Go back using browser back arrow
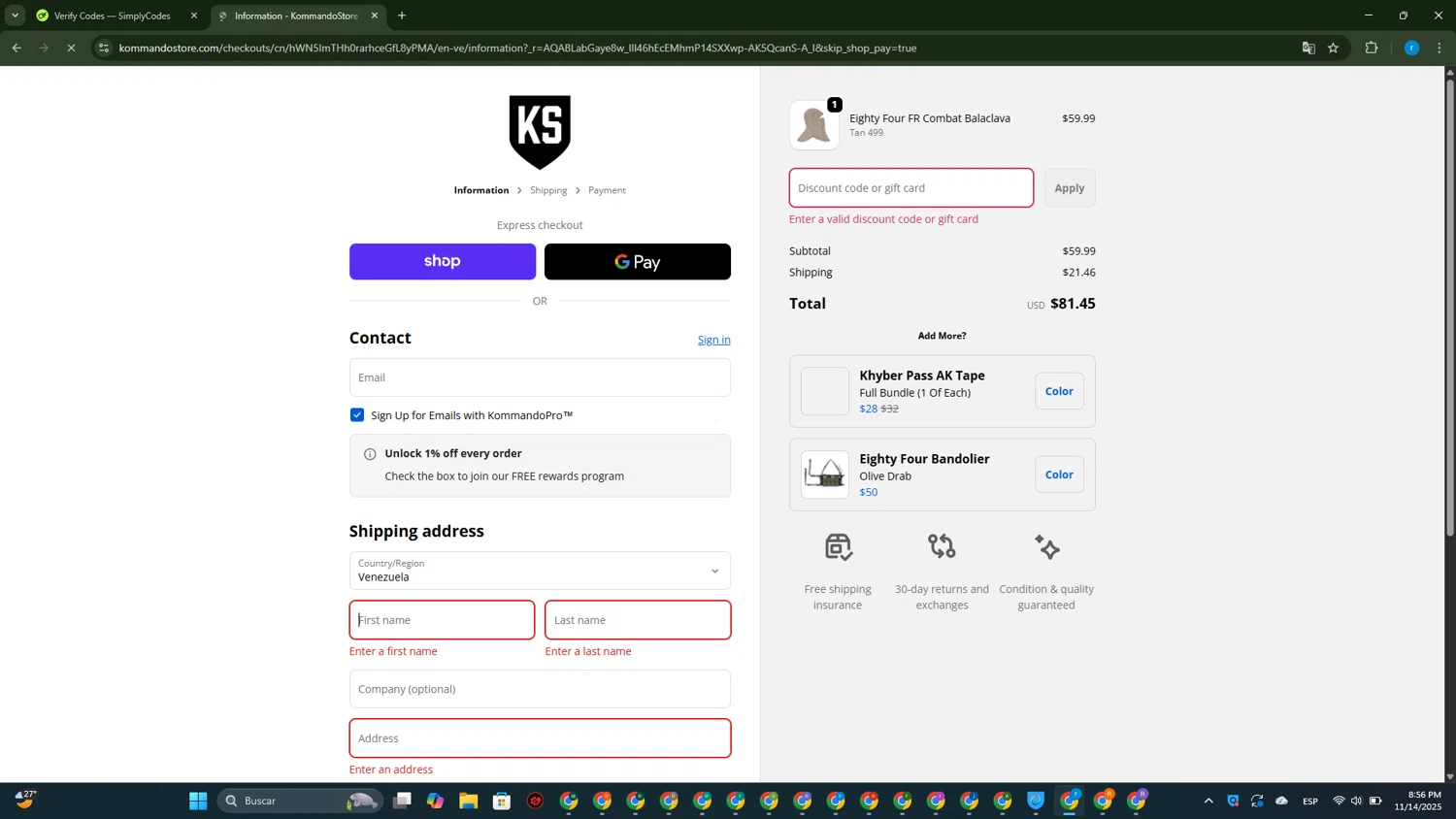The width and height of the screenshot is (1456, 819). point(17,48)
